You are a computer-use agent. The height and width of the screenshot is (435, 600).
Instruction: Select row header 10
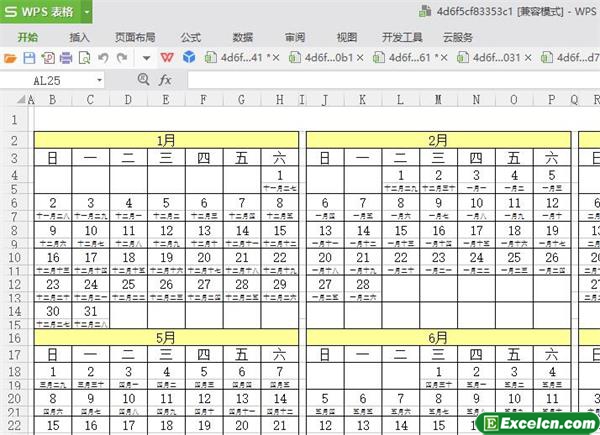pos(14,257)
